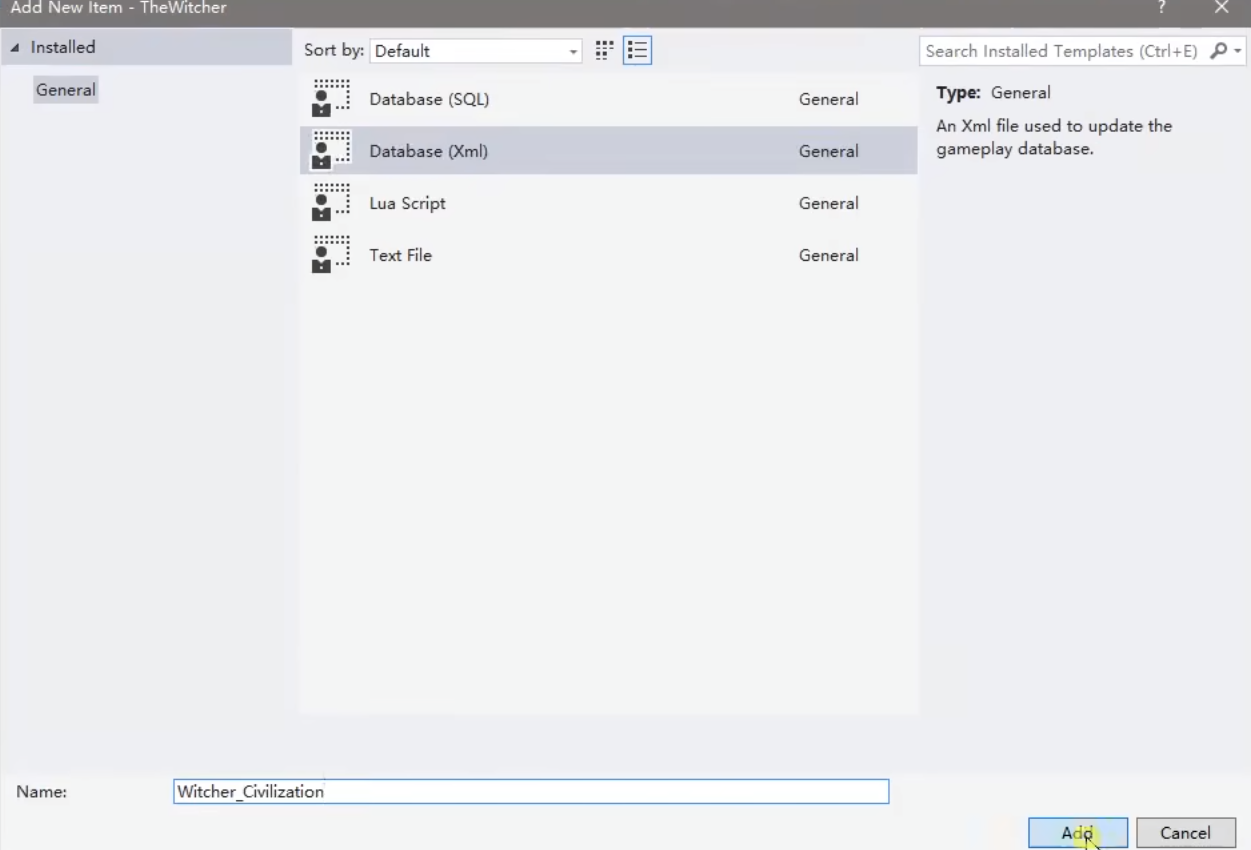Select the General category
This screenshot has height=850, width=1251.
(x=66, y=90)
